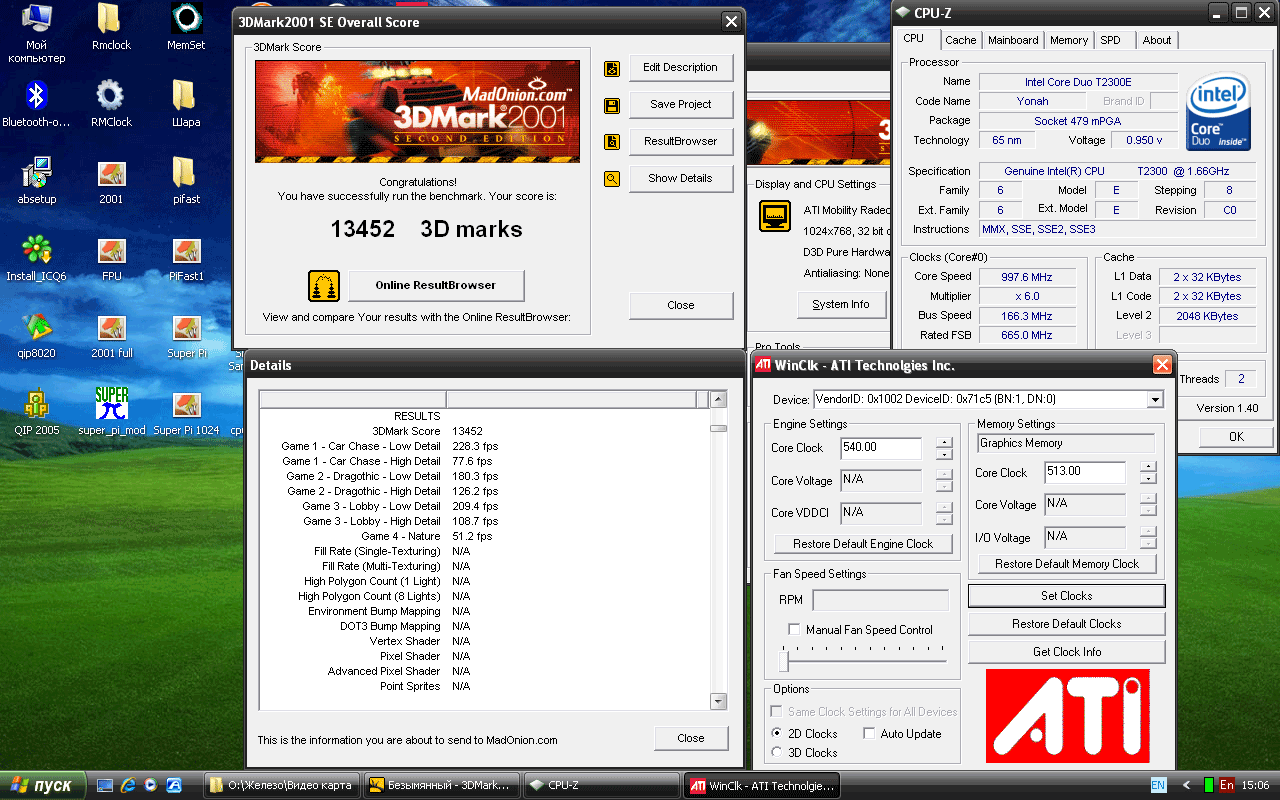Screen dimensions: 1280x800
Task: Open the Device dropdown in WinClk
Action: click(1155, 400)
